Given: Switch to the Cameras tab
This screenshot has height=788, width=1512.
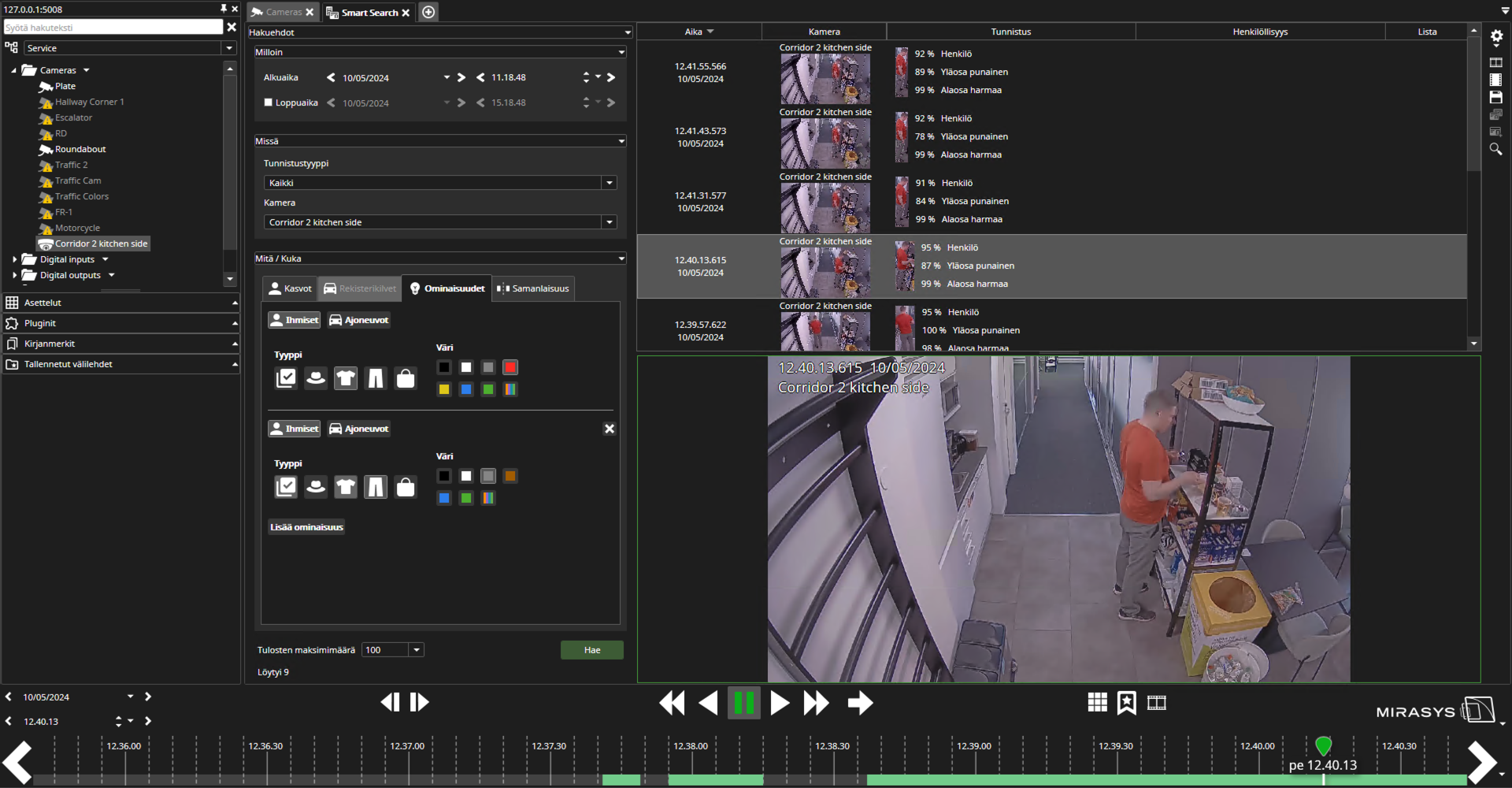Looking at the screenshot, I should 283,12.
